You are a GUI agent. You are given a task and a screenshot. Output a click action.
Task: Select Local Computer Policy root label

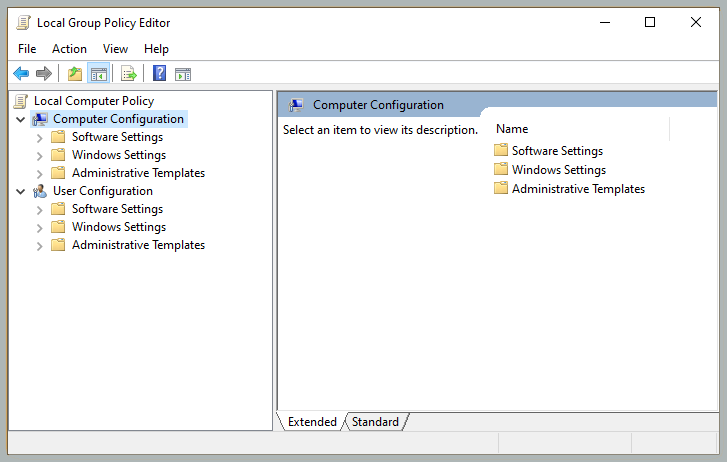[94, 101]
